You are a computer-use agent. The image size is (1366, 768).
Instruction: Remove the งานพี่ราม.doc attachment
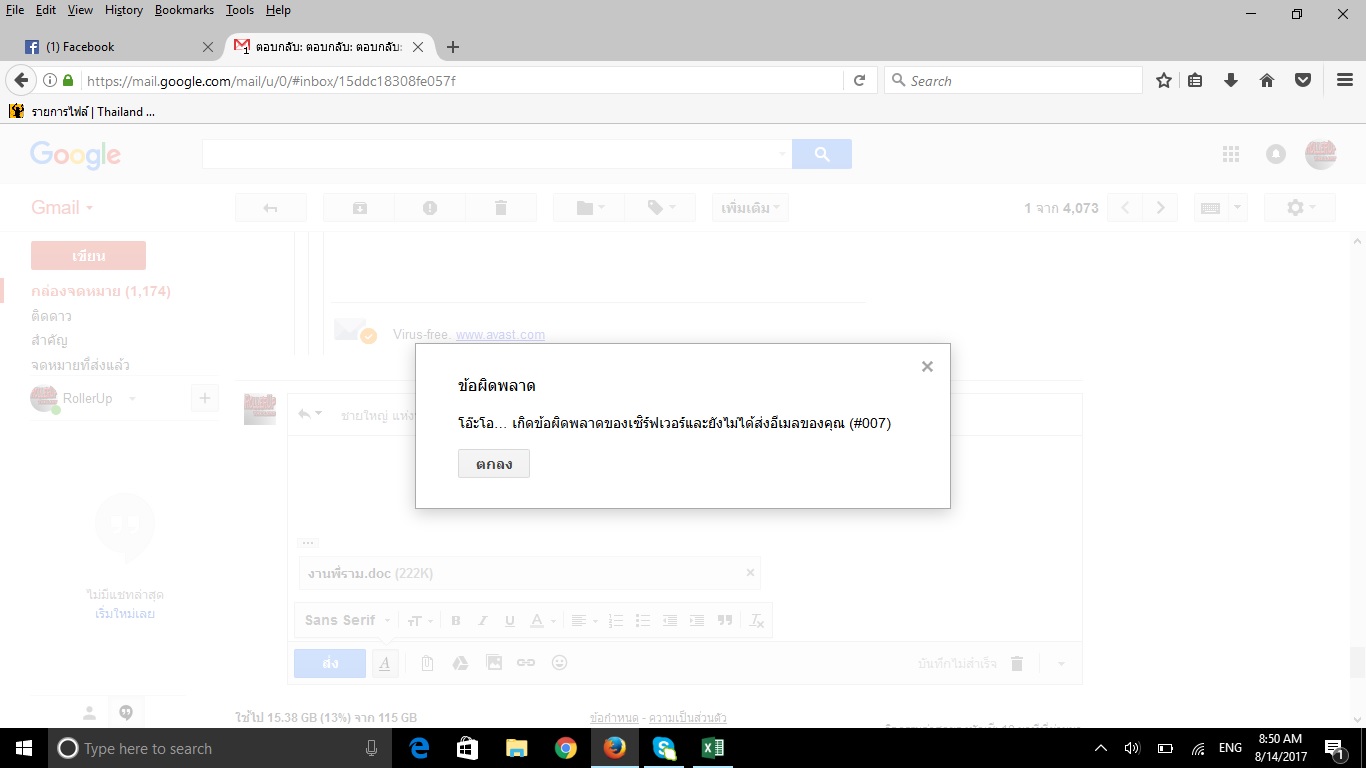pyautogui.click(x=750, y=573)
